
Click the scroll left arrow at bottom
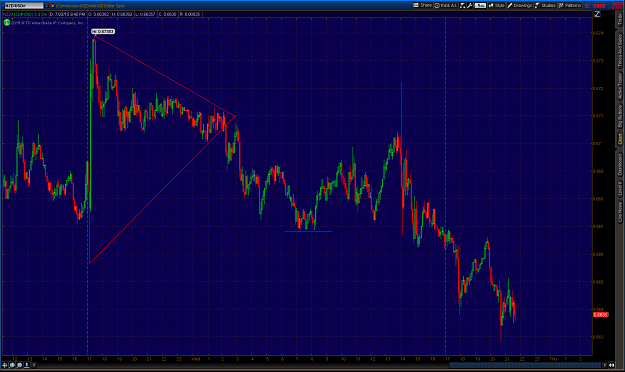point(34,365)
